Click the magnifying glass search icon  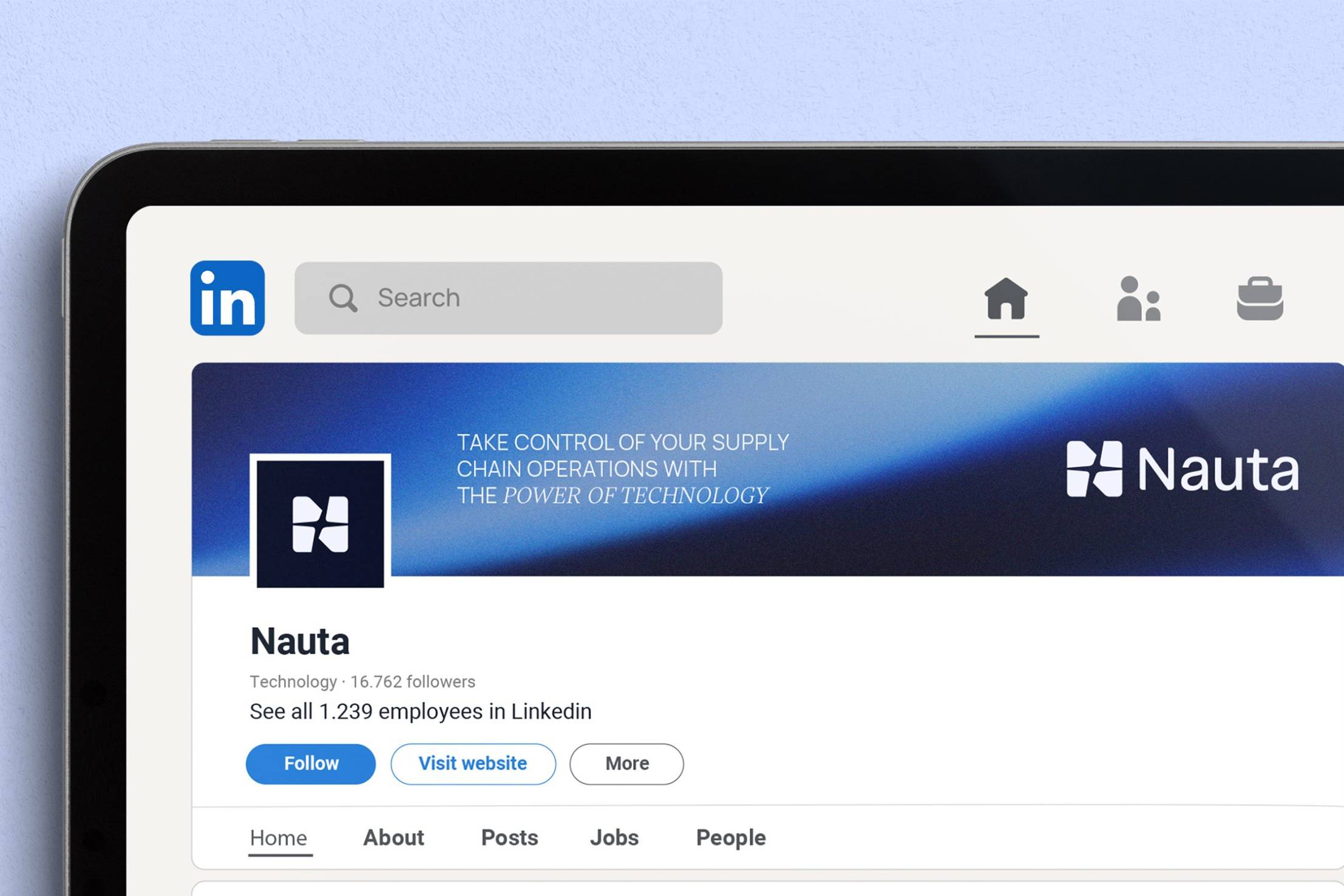(343, 298)
